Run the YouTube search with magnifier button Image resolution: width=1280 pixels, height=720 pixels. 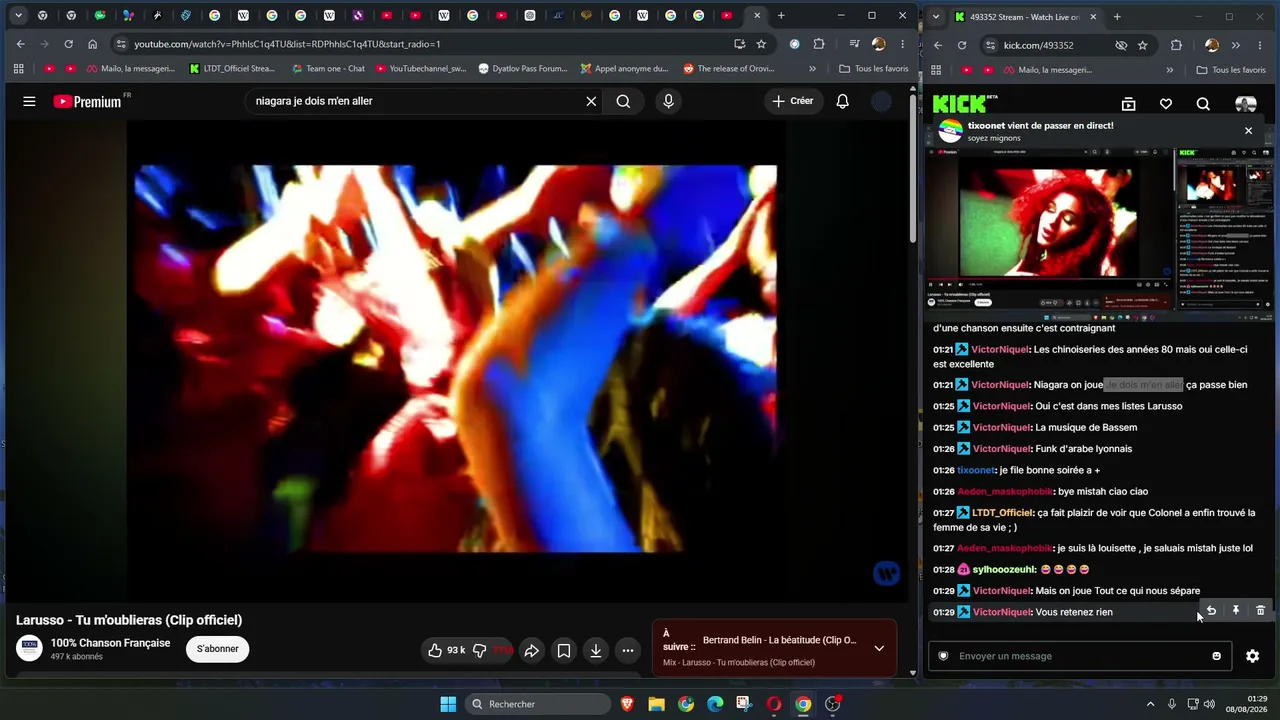coord(623,101)
